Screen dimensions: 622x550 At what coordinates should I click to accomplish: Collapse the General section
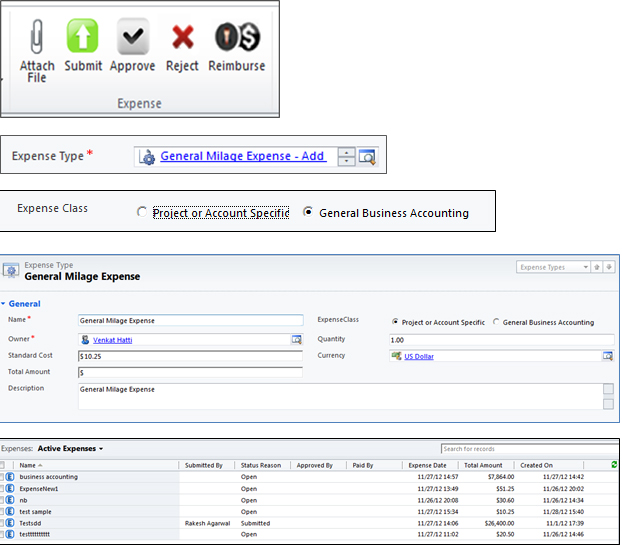coord(4,304)
